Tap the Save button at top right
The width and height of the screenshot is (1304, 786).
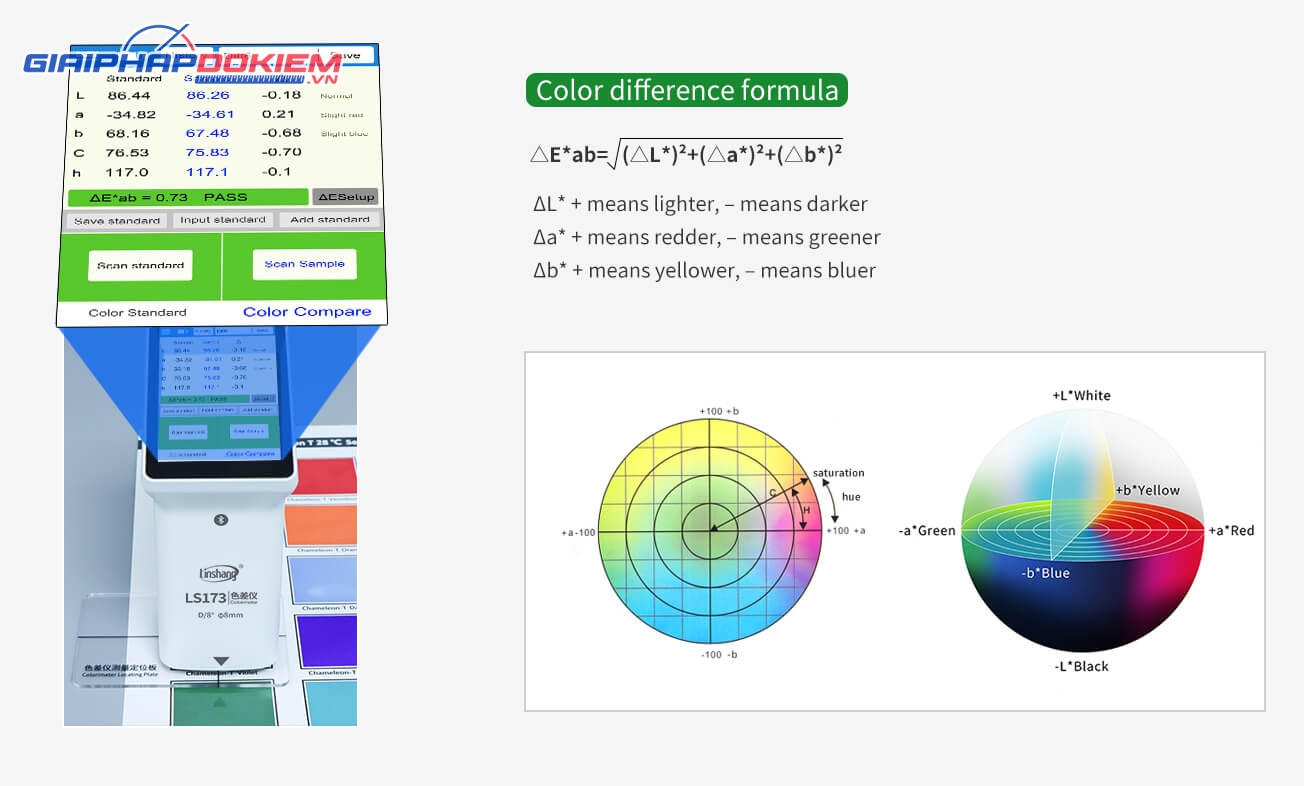pyautogui.click(x=345, y=55)
